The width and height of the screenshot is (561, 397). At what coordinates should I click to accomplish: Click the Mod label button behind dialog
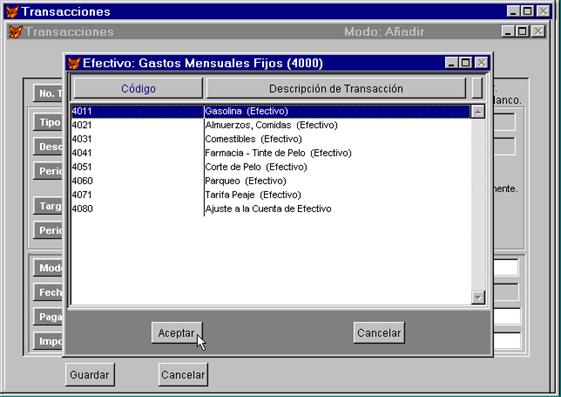point(48,268)
